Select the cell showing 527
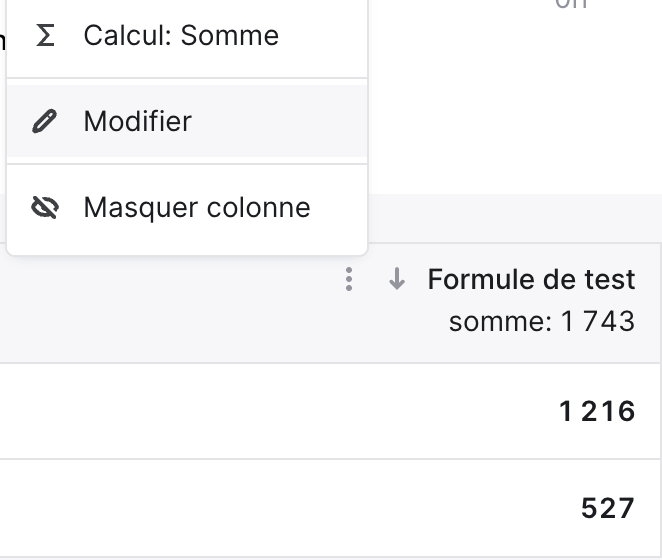 point(608,508)
